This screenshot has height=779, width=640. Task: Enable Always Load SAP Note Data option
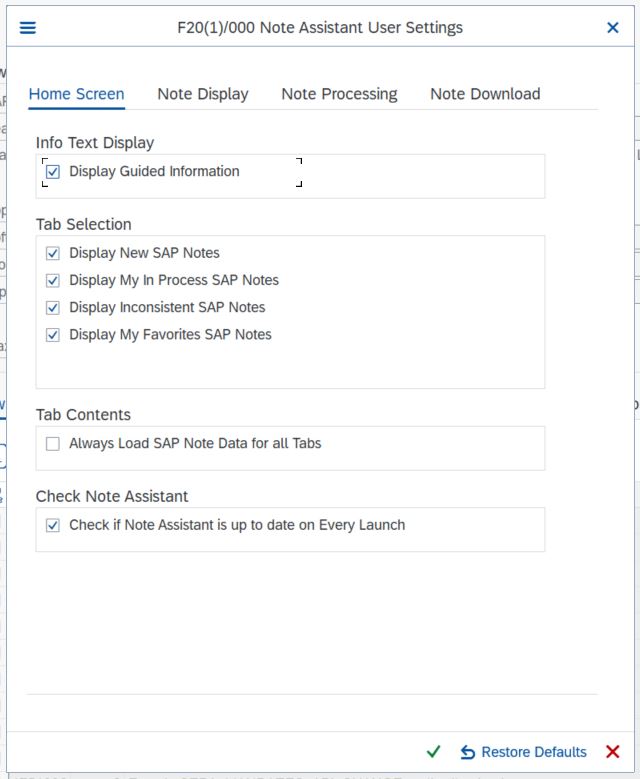point(53,444)
